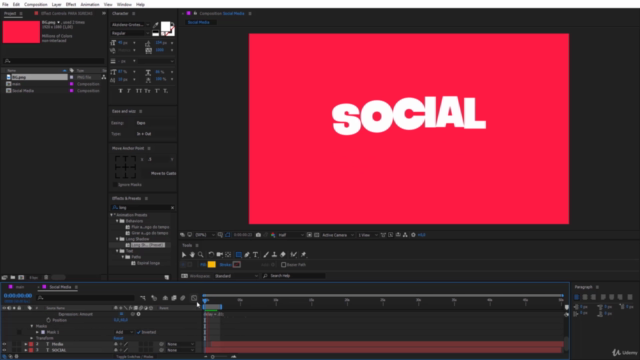This screenshot has height=360, width=640.
Task: Open the viewer magnification dropdown
Action: point(205,235)
